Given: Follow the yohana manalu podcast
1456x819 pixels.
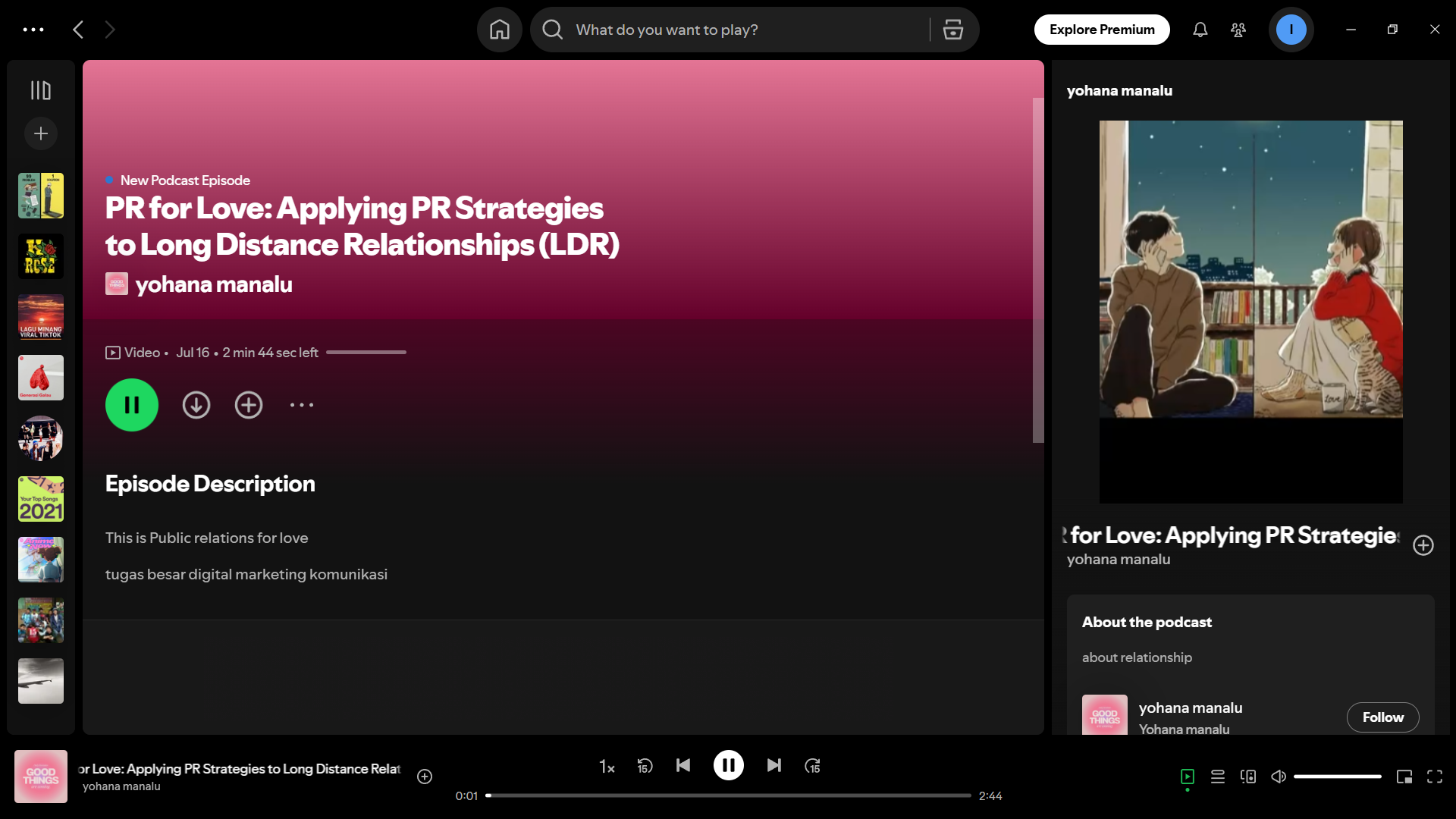Looking at the screenshot, I should pos(1382,717).
